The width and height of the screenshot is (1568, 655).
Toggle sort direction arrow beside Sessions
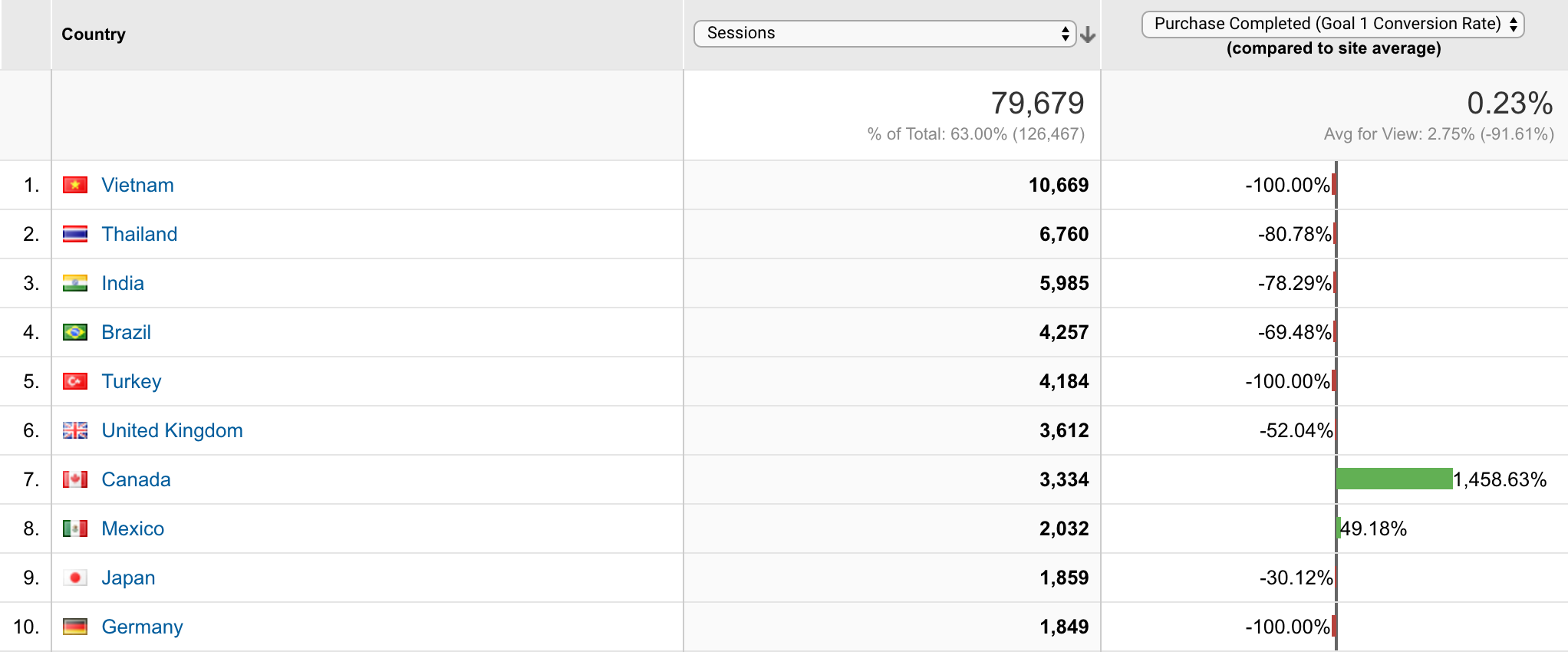pos(1088,35)
